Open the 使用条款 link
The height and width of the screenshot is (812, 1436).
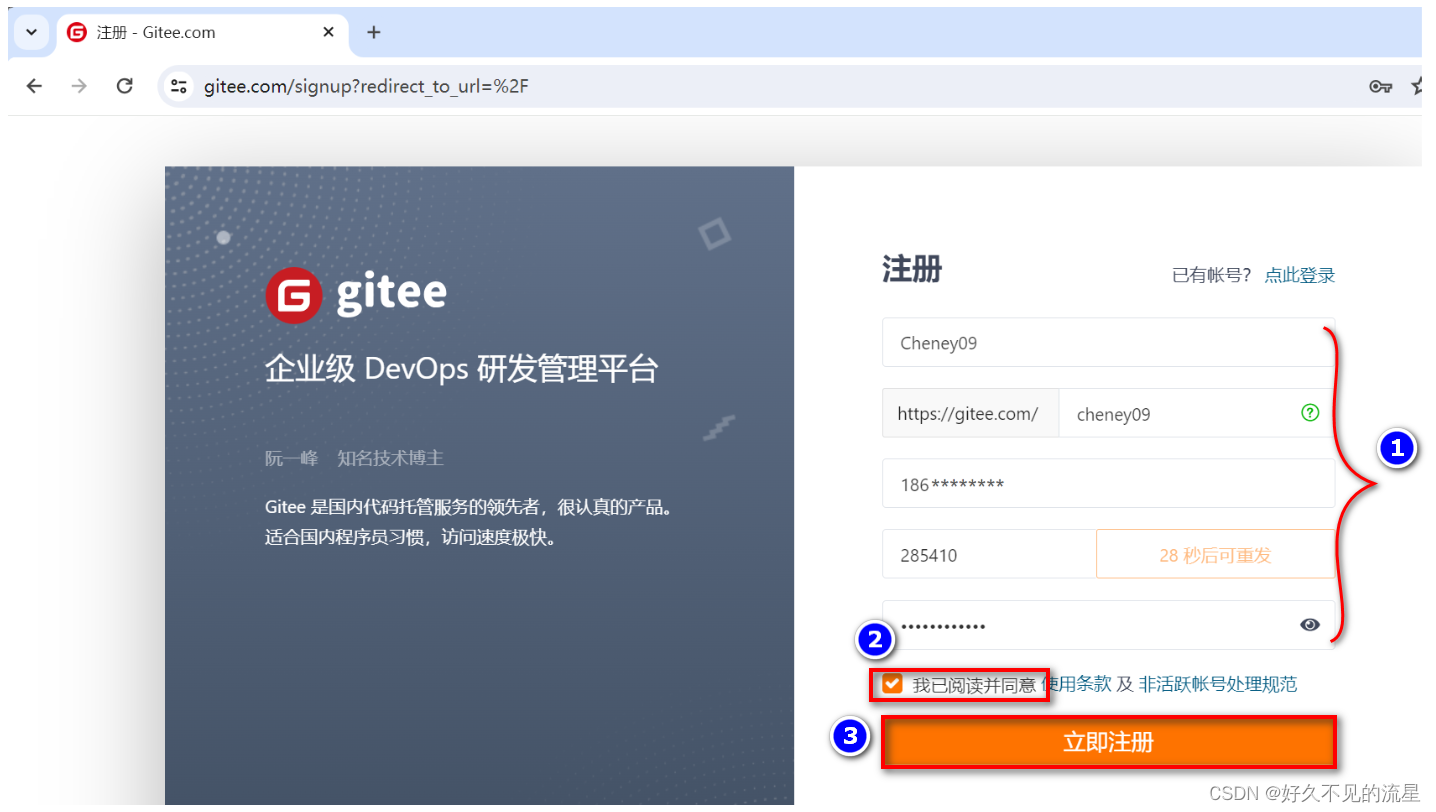(x=1077, y=684)
